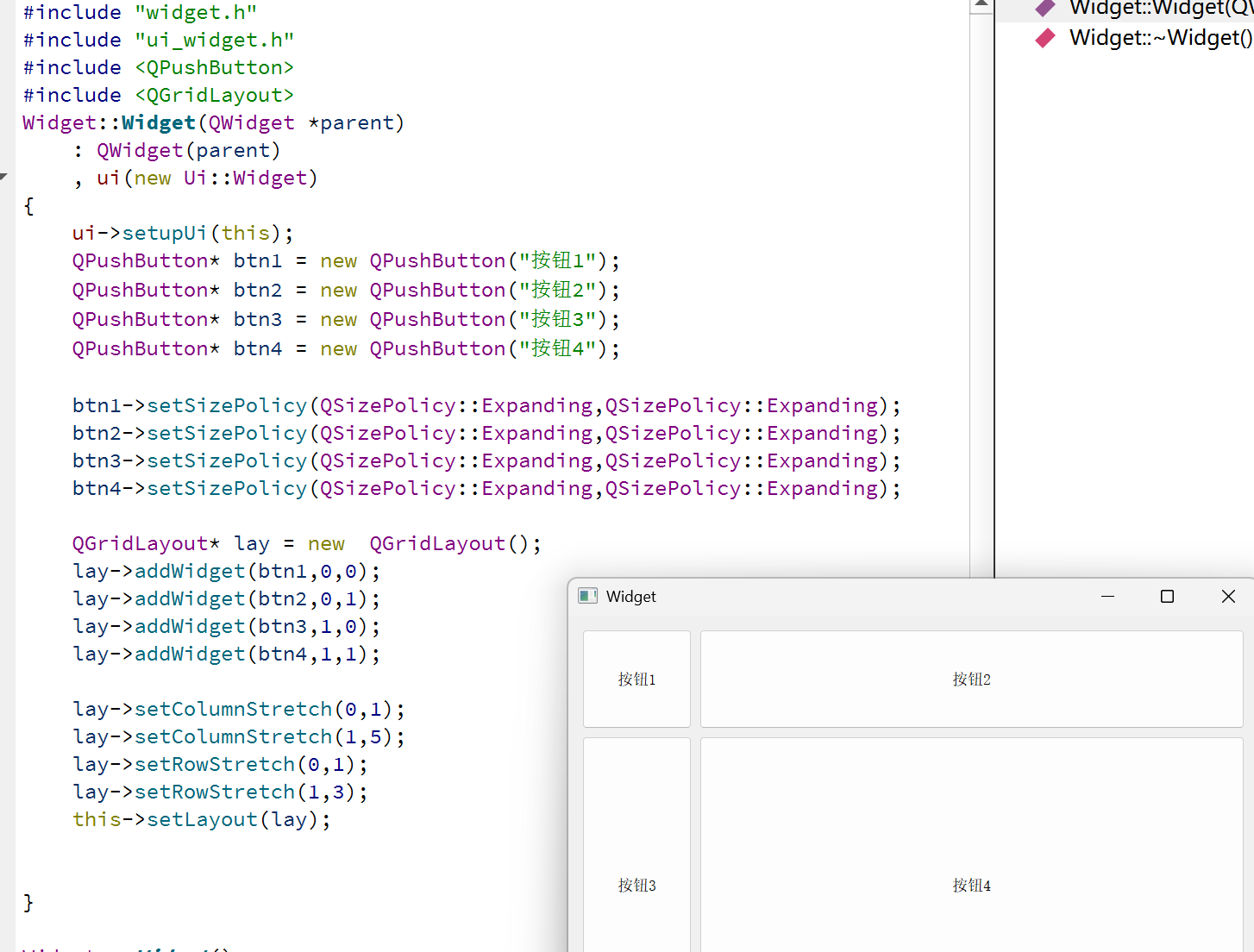Screen dimensions: 1254x952
Task: Select Widget::~Widget() in the outline panel
Action: [x=1161, y=38]
